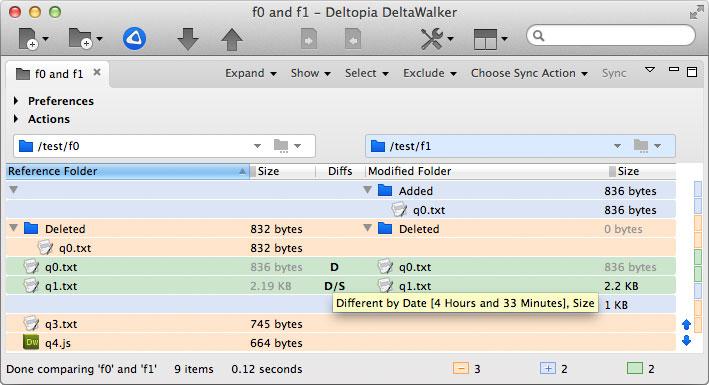Collapse the Added folder in Modified Folder
Image resolution: width=709 pixels, height=385 pixels.
[368, 190]
